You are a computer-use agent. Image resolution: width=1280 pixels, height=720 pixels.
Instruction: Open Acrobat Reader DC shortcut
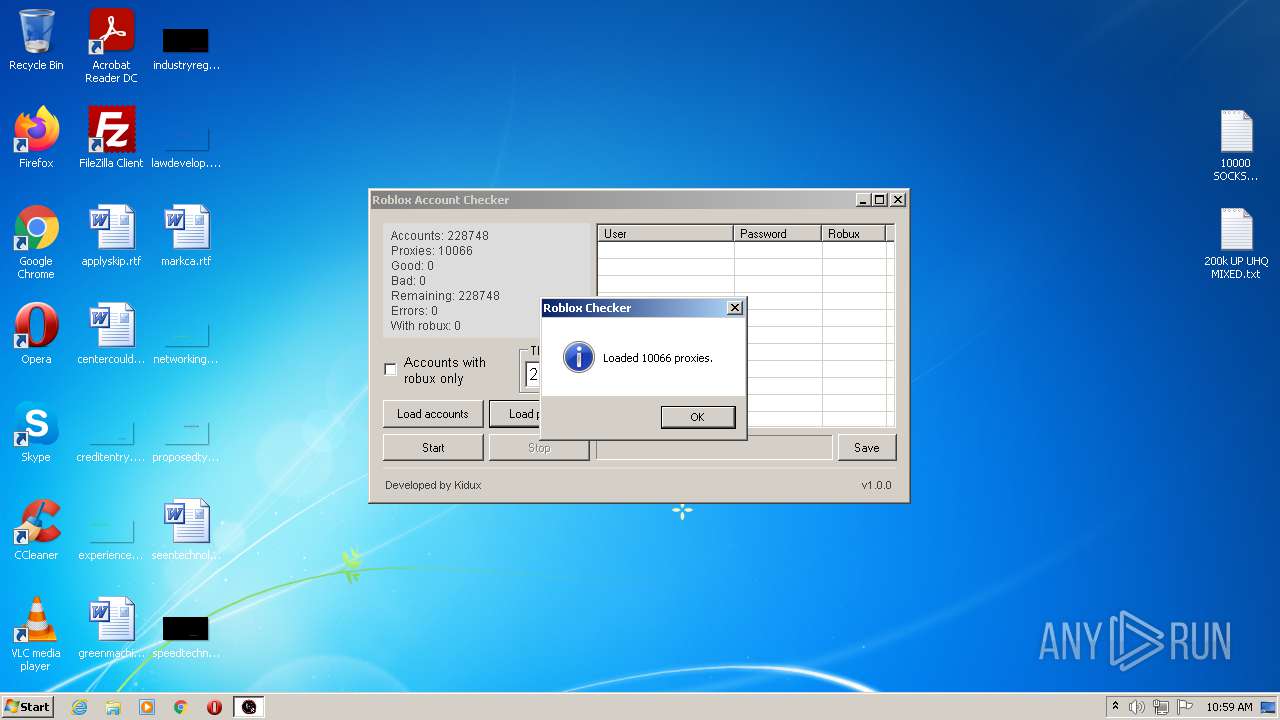[x=111, y=46]
